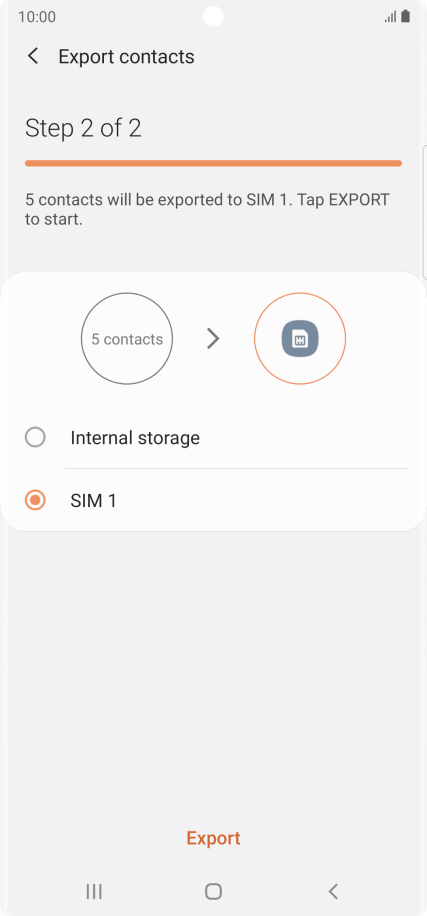This screenshot has width=427, height=916.
Task: Choose the SIM 1 label
Action: (x=93, y=501)
